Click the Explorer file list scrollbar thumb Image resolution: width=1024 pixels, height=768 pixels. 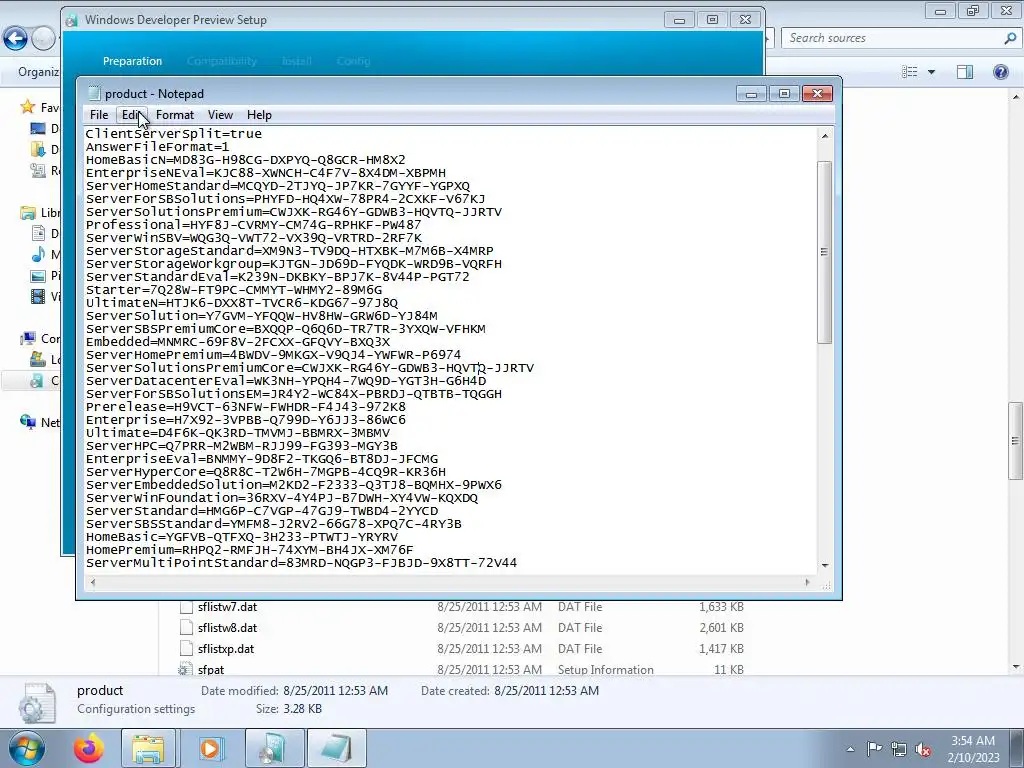point(1015,441)
